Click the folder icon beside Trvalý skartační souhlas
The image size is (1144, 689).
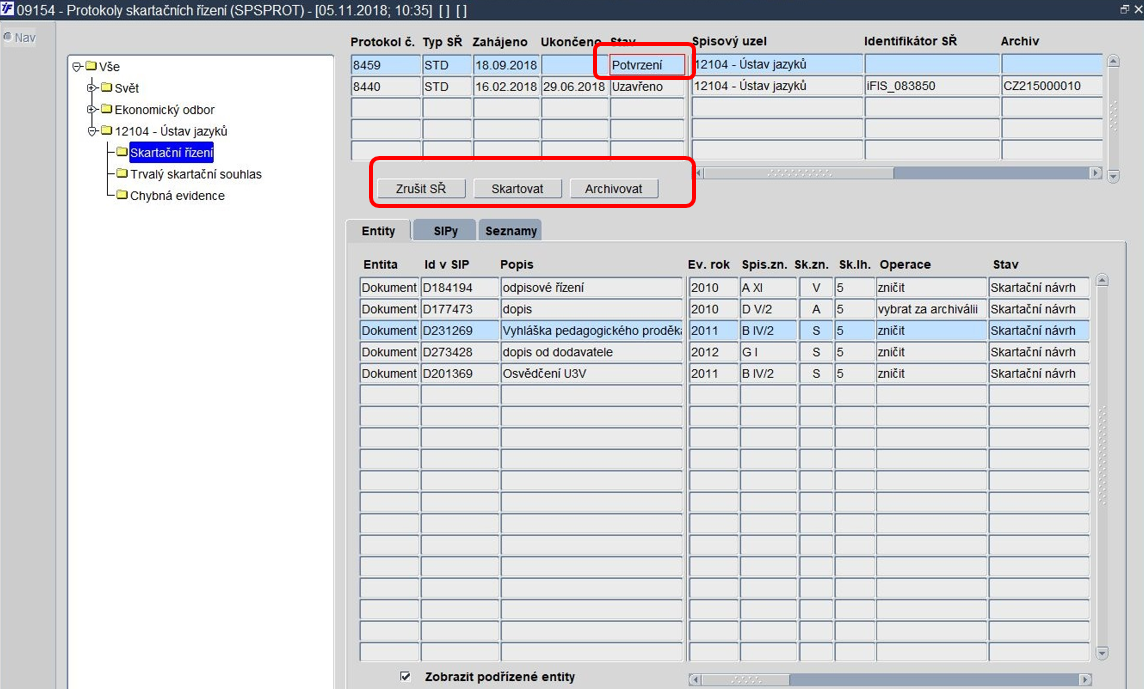pyautogui.click(x=122, y=174)
